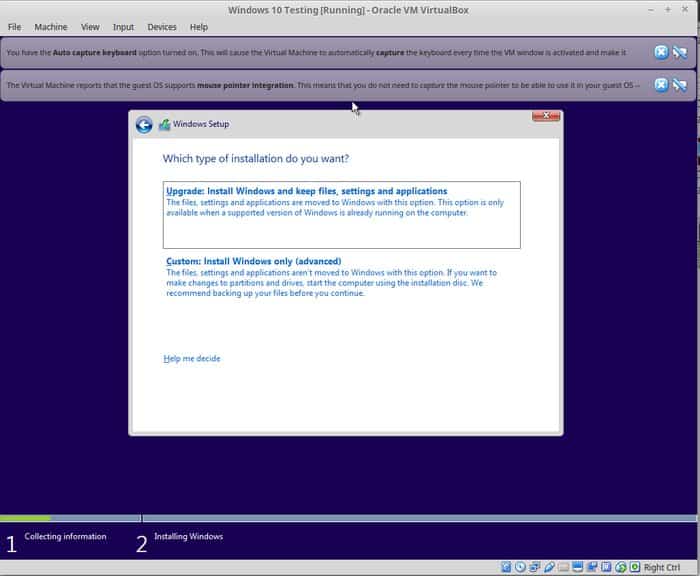Open the Help me decide link
700x576 pixels.
[192, 359]
